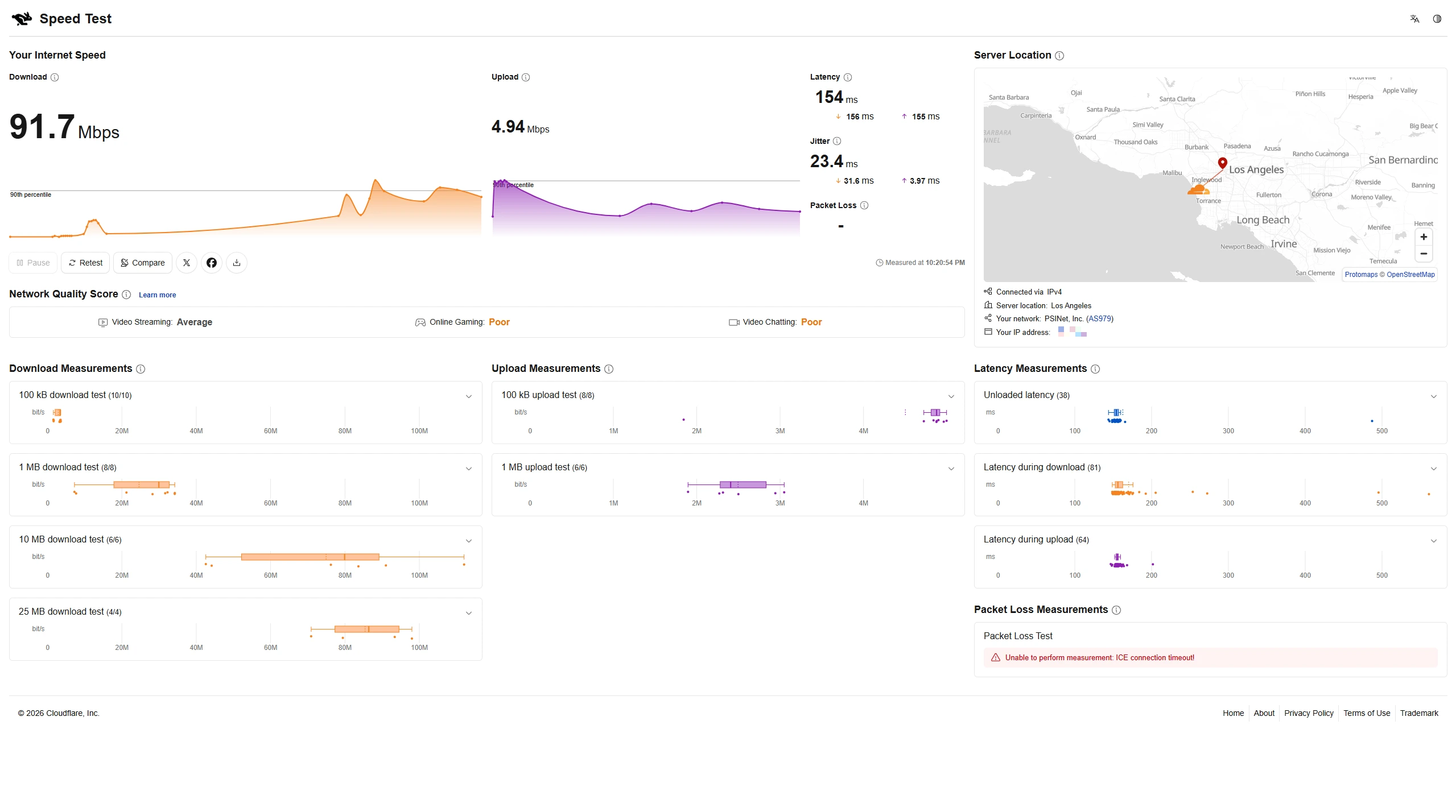Open Packet Loss Measurements info icon
1456x812 pixels.
click(x=1116, y=610)
